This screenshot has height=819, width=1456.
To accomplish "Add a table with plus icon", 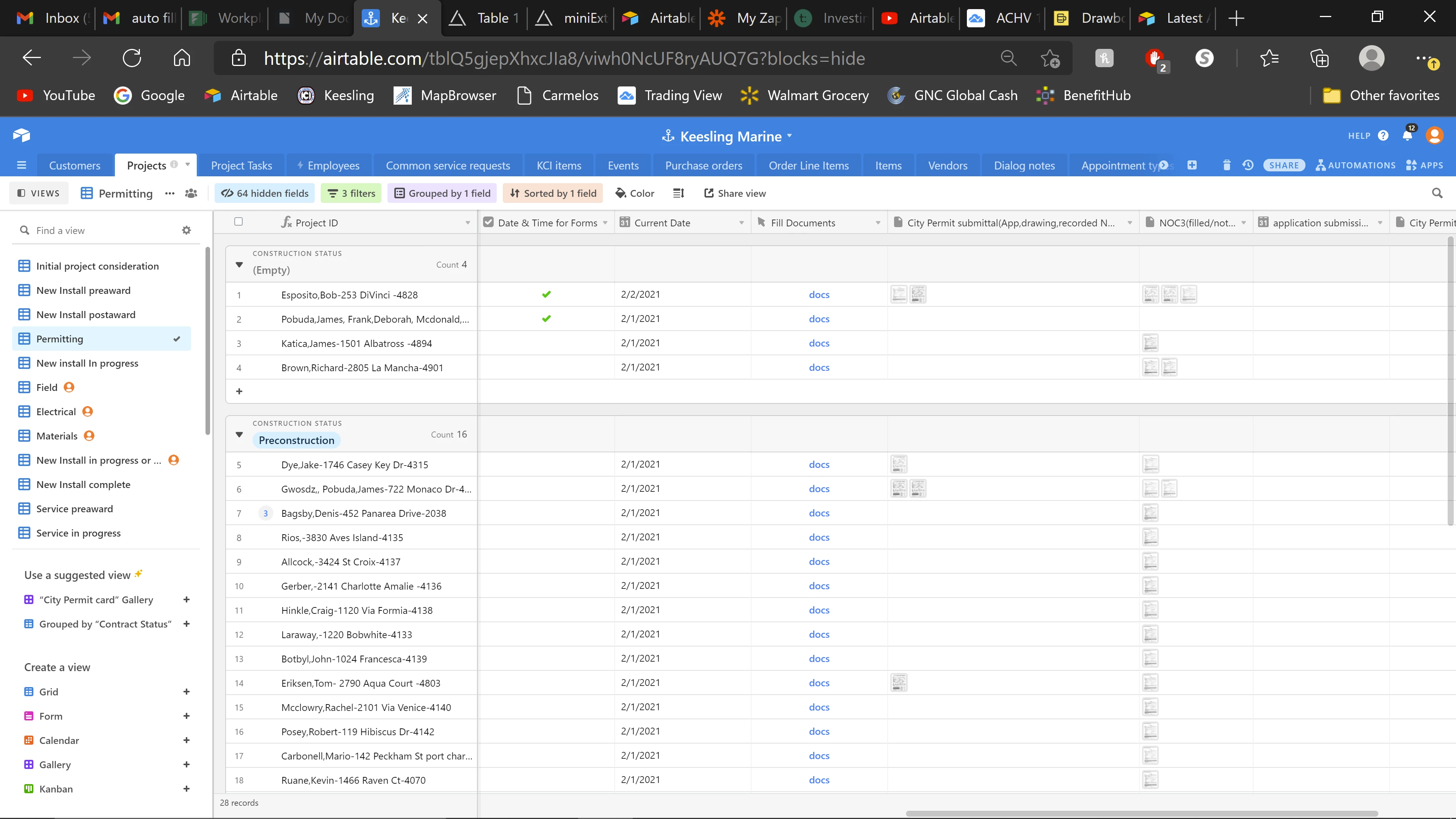I will pyautogui.click(x=1192, y=165).
